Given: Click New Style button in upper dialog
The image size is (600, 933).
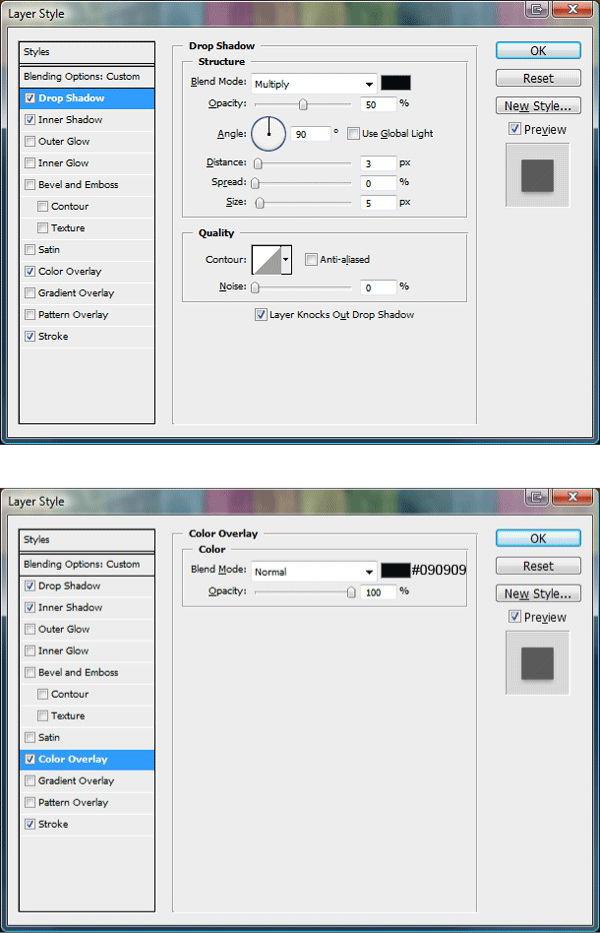Looking at the screenshot, I should [x=538, y=106].
